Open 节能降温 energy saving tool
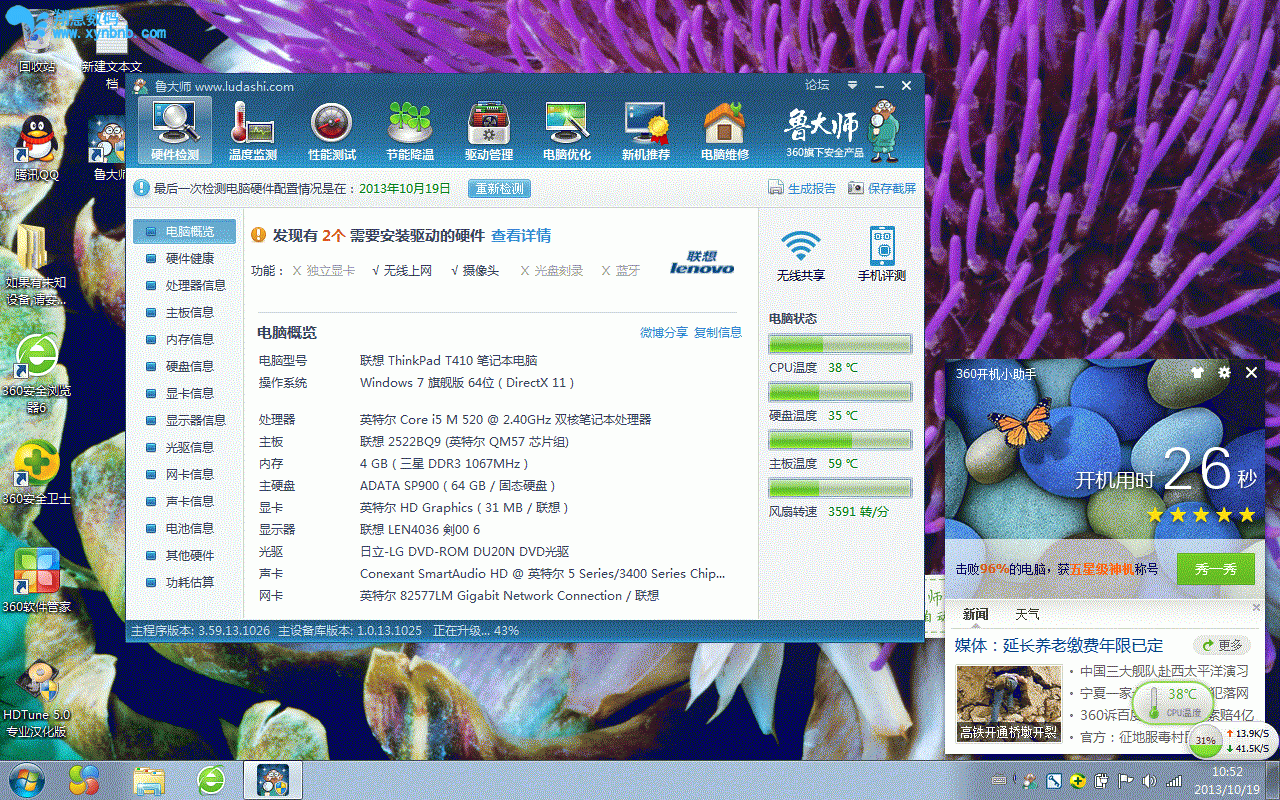The height and width of the screenshot is (800, 1280). 410,130
